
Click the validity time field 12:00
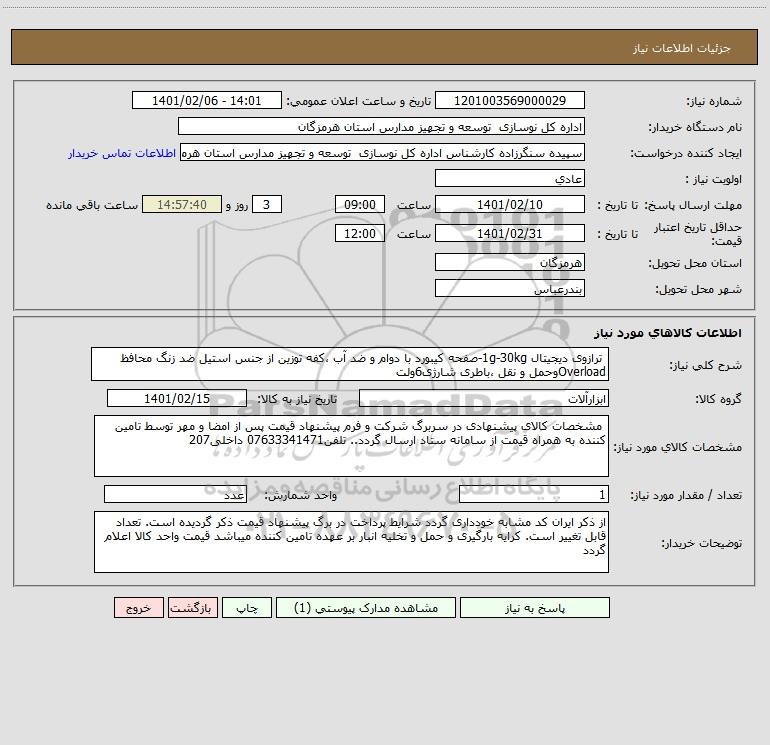(359, 233)
